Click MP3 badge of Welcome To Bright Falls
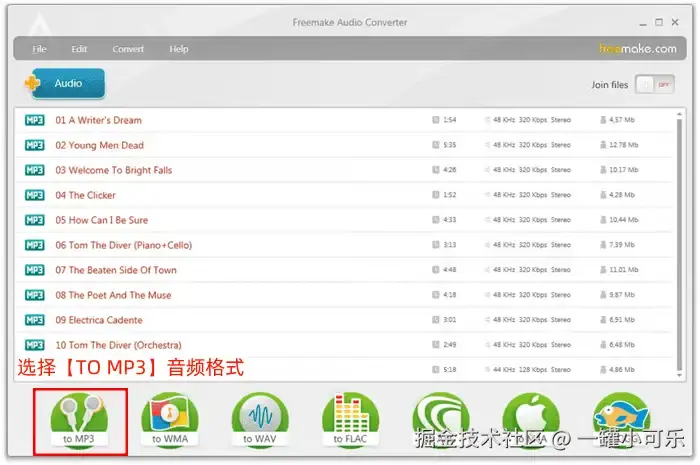The image size is (700, 465). pyautogui.click(x=35, y=170)
